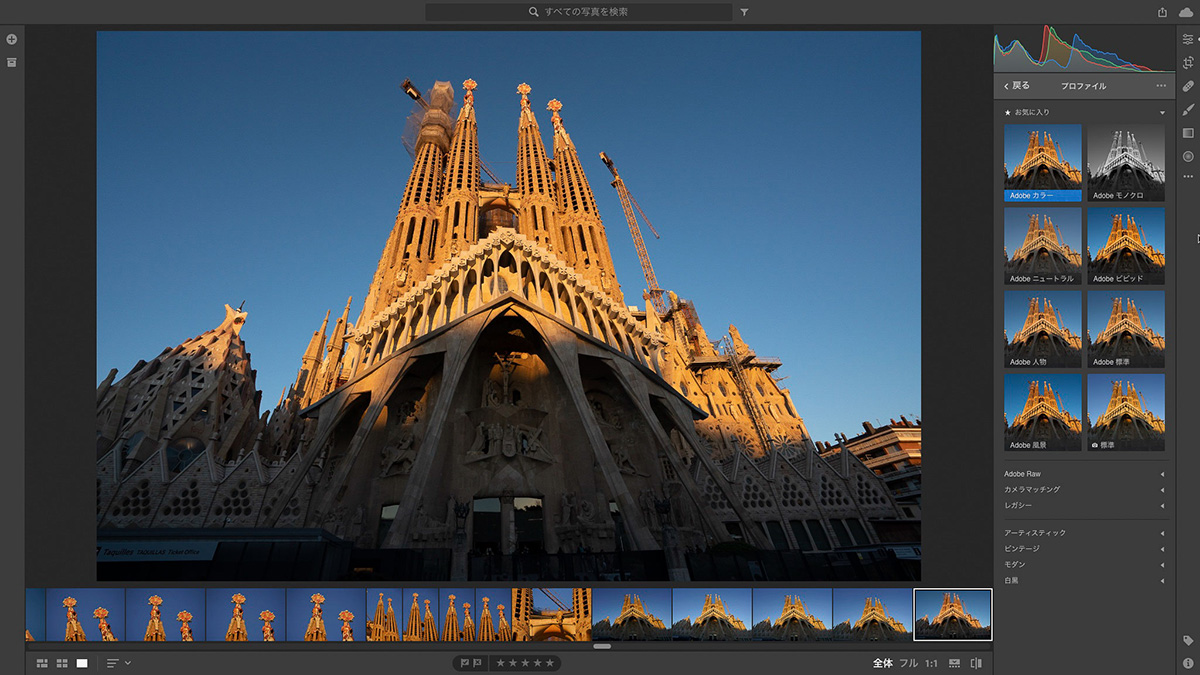Click the search all photos field
The image size is (1200, 675).
[x=592, y=12]
